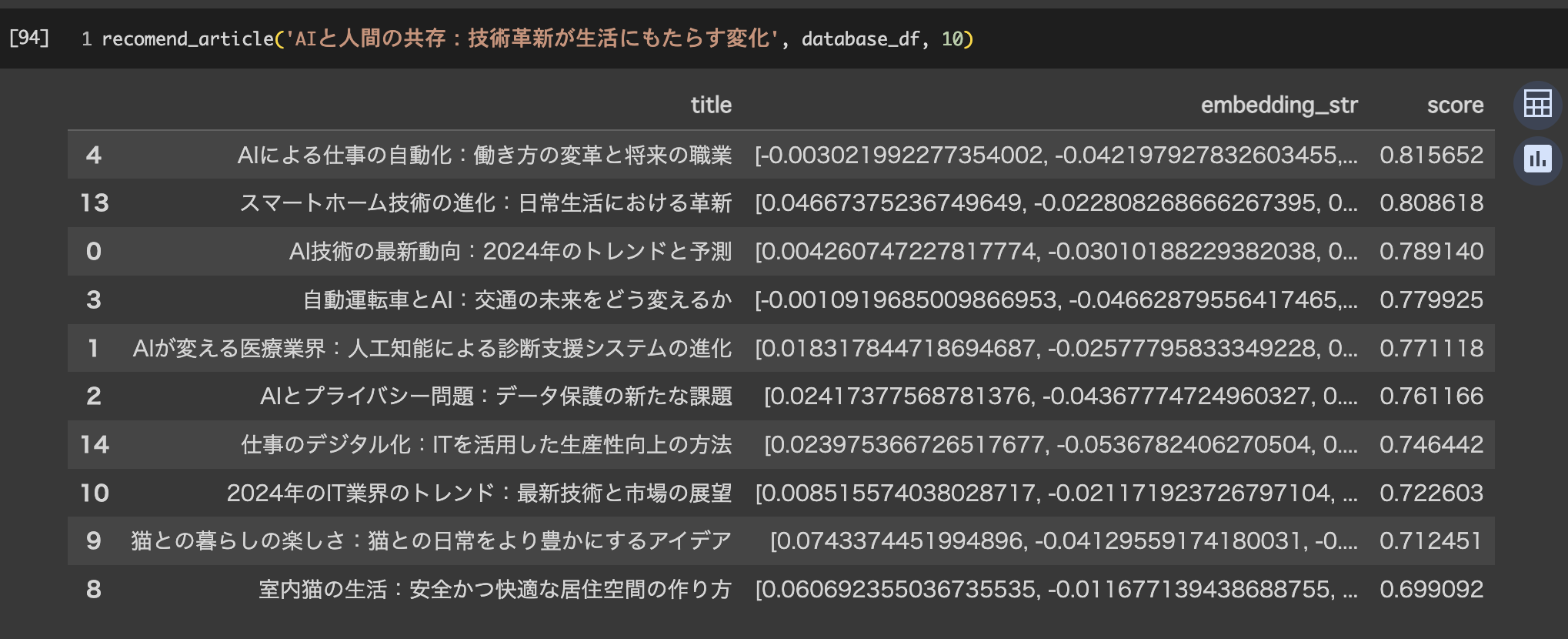The height and width of the screenshot is (639, 1568).
Task: Click line number 1 in the code cell
Action: click(86, 39)
